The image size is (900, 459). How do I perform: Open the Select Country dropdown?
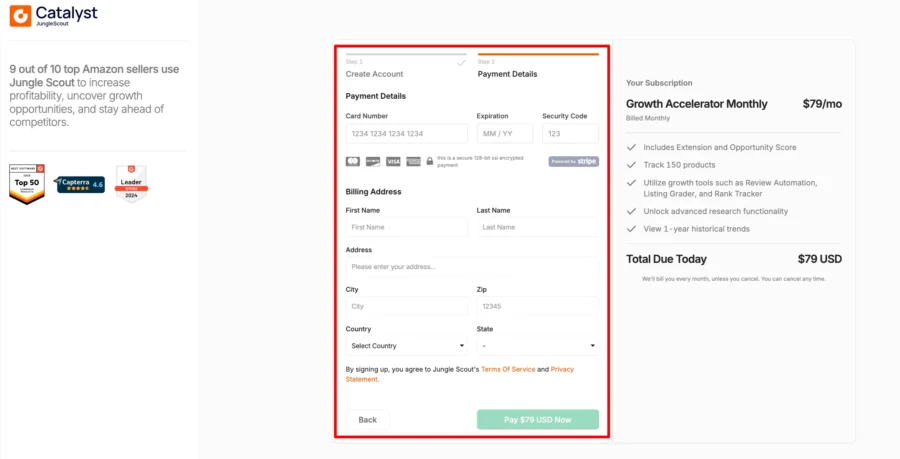[x=406, y=346]
